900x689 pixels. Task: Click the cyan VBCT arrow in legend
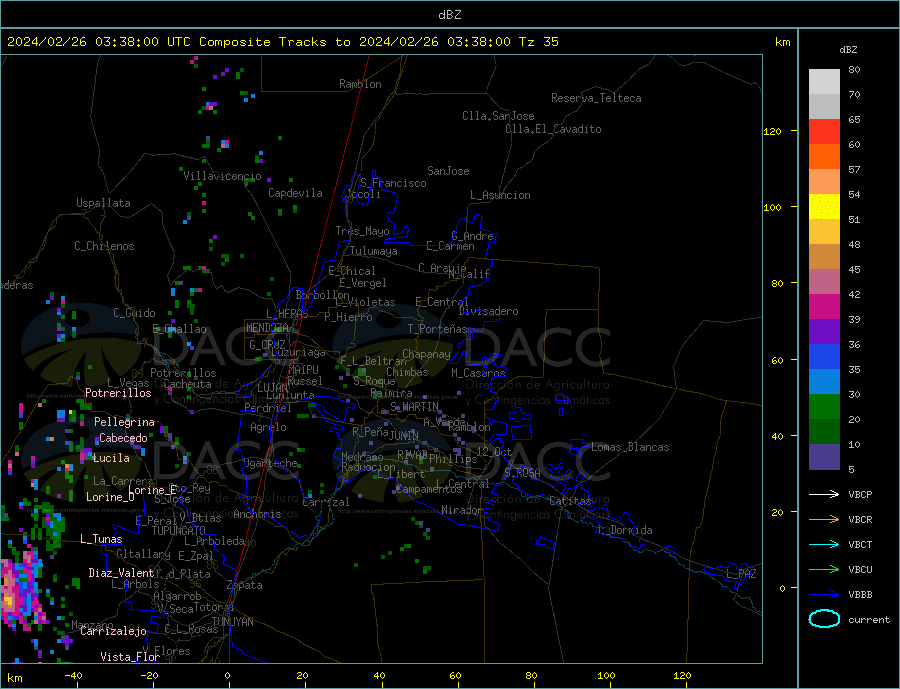(824, 544)
